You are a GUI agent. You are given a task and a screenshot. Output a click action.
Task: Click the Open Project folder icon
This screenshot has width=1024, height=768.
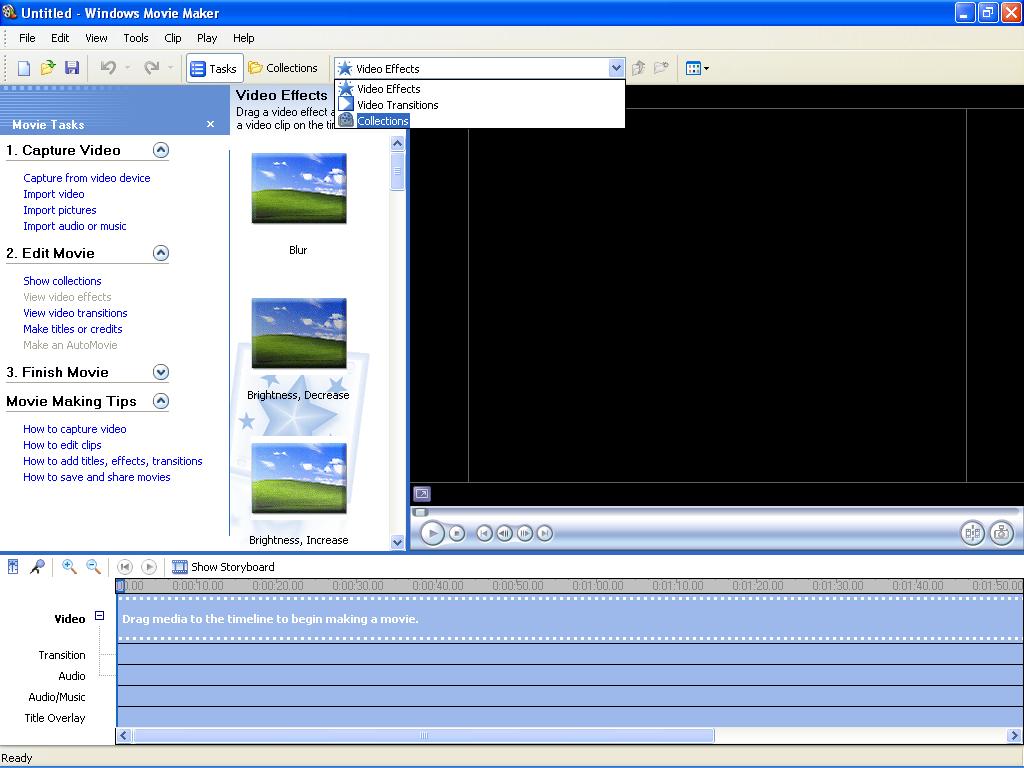tap(48, 68)
